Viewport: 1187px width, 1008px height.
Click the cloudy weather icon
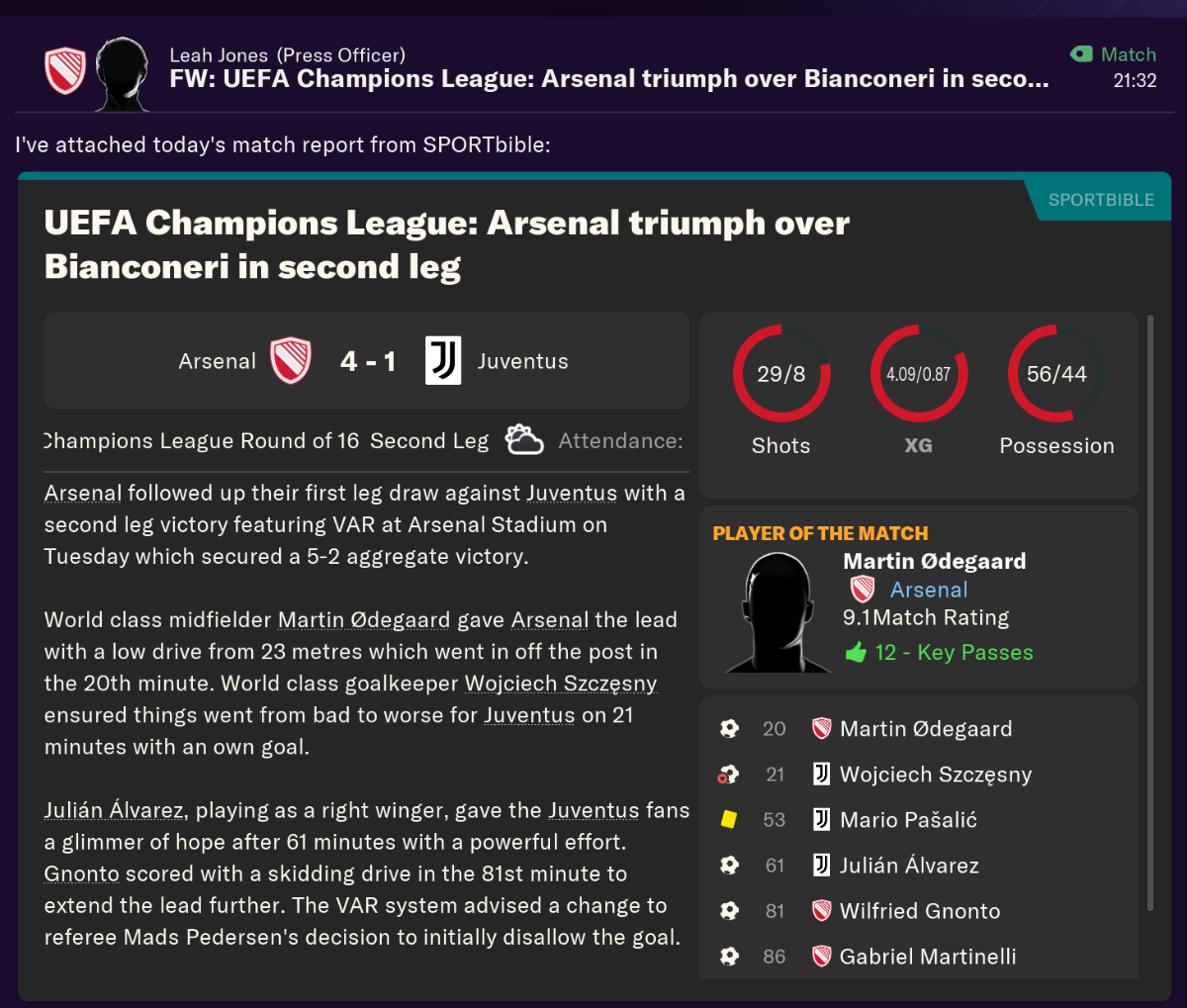click(524, 440)
